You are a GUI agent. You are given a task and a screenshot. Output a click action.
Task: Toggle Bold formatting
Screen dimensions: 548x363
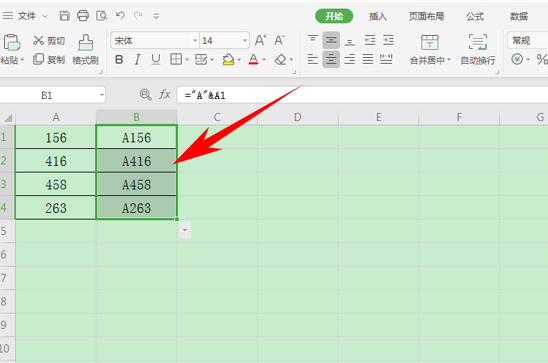pyautogui.click(x=119, y=60)
